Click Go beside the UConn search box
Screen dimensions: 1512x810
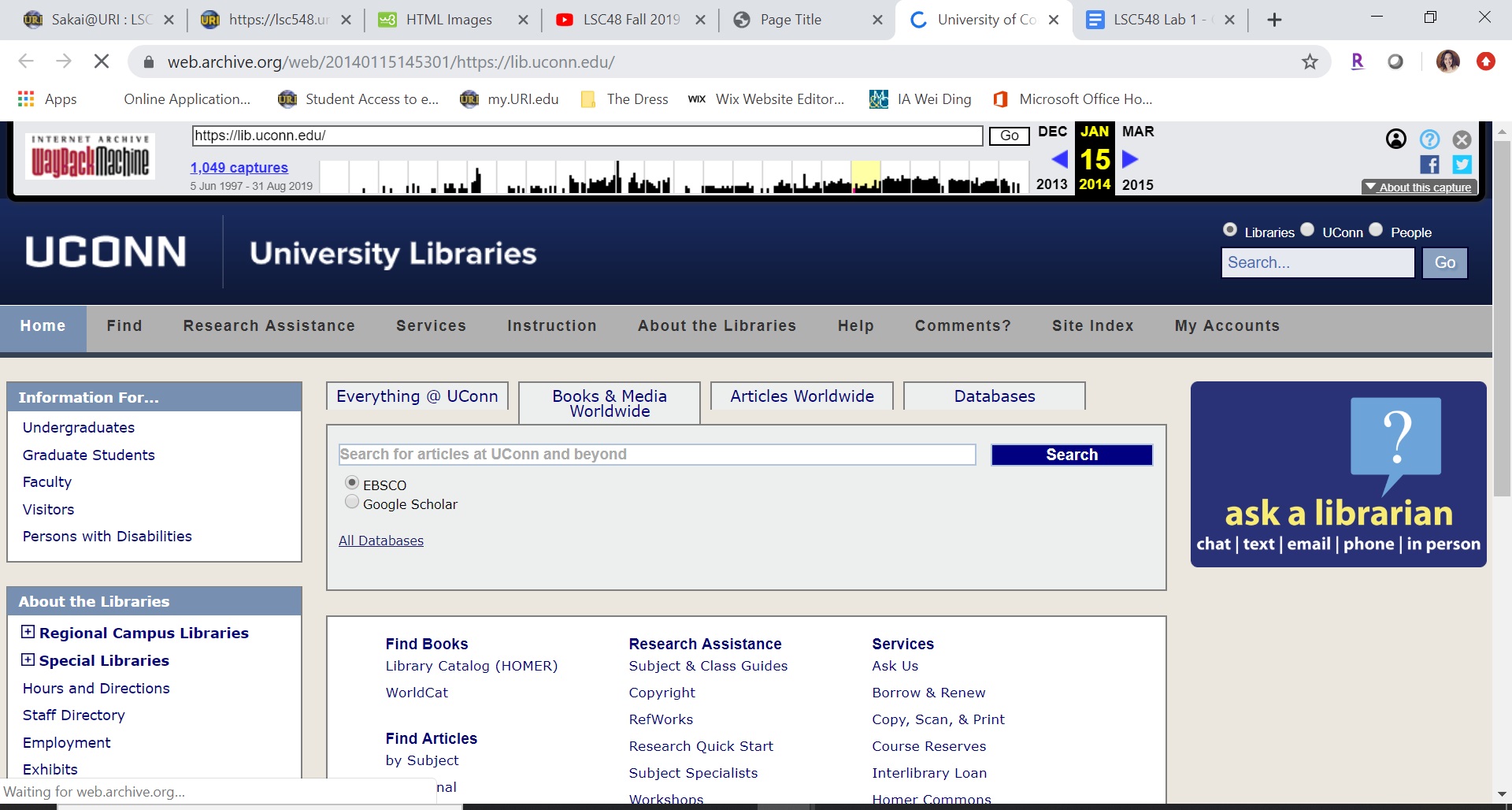tap(1445, 263)
